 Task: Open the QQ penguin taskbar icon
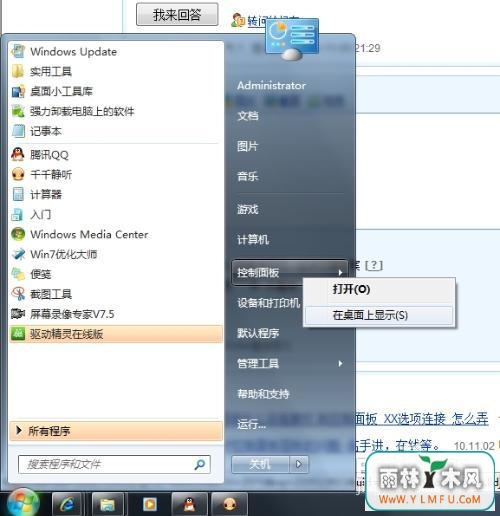pyautogui.click(x=189, y=504)
